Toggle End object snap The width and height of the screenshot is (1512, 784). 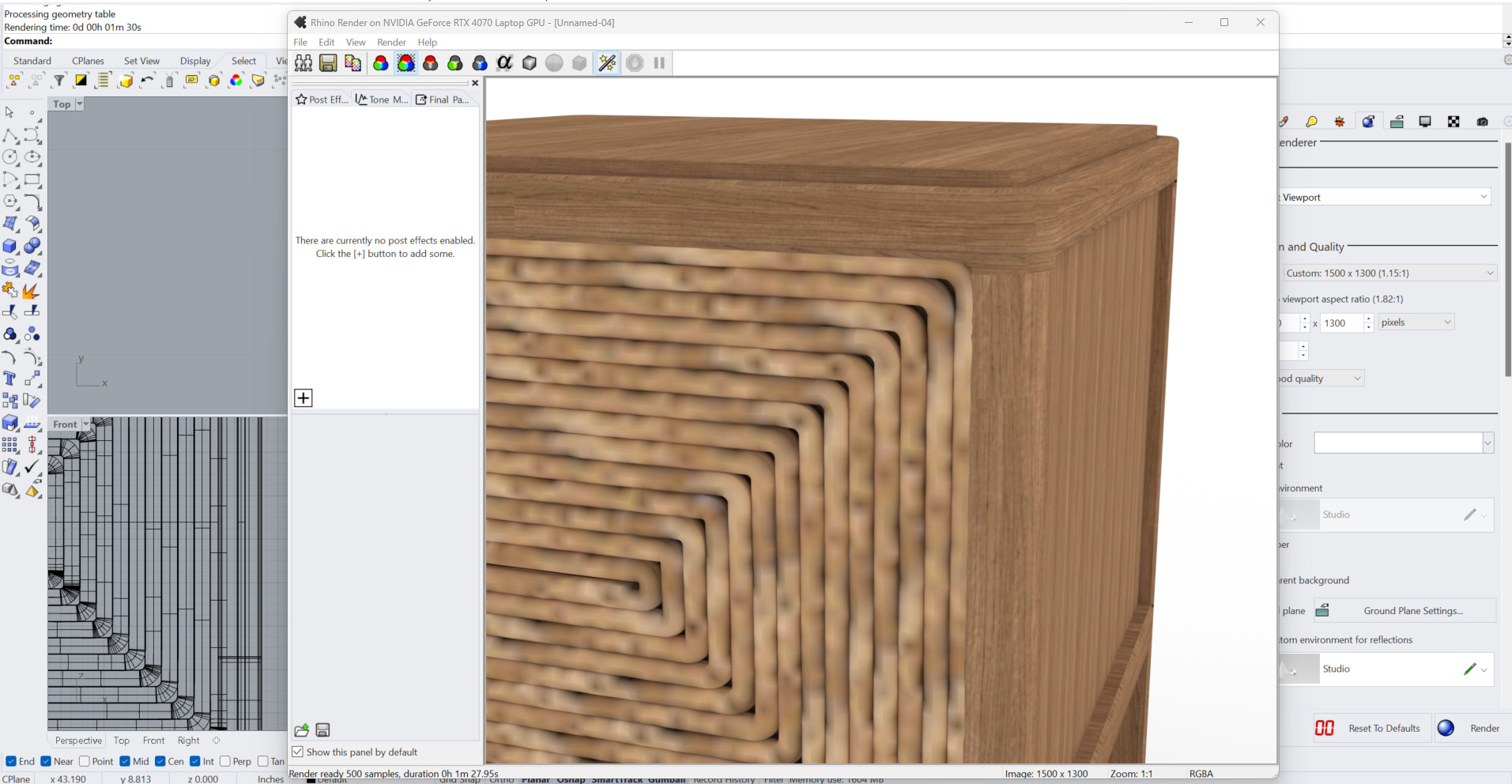pyautogui.click(x=11, y=762)
